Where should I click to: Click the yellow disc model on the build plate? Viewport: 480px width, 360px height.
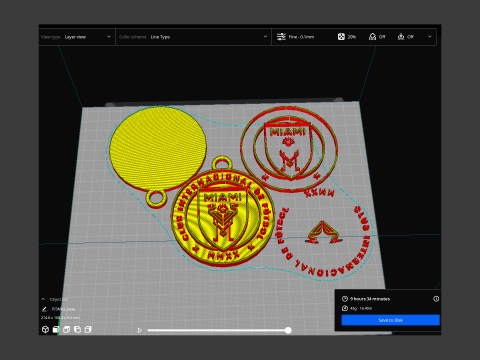click(x=158, y=149)
